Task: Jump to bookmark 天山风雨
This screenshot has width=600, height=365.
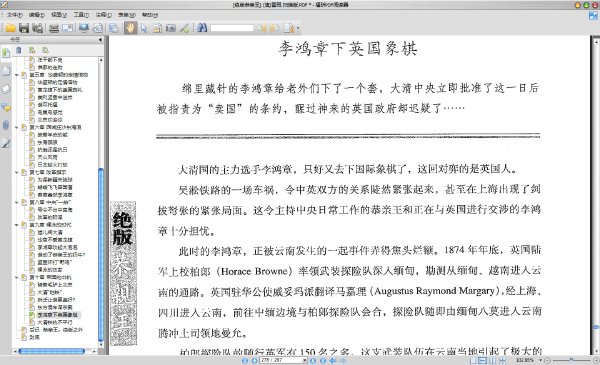Action: [x=47, y=157]
